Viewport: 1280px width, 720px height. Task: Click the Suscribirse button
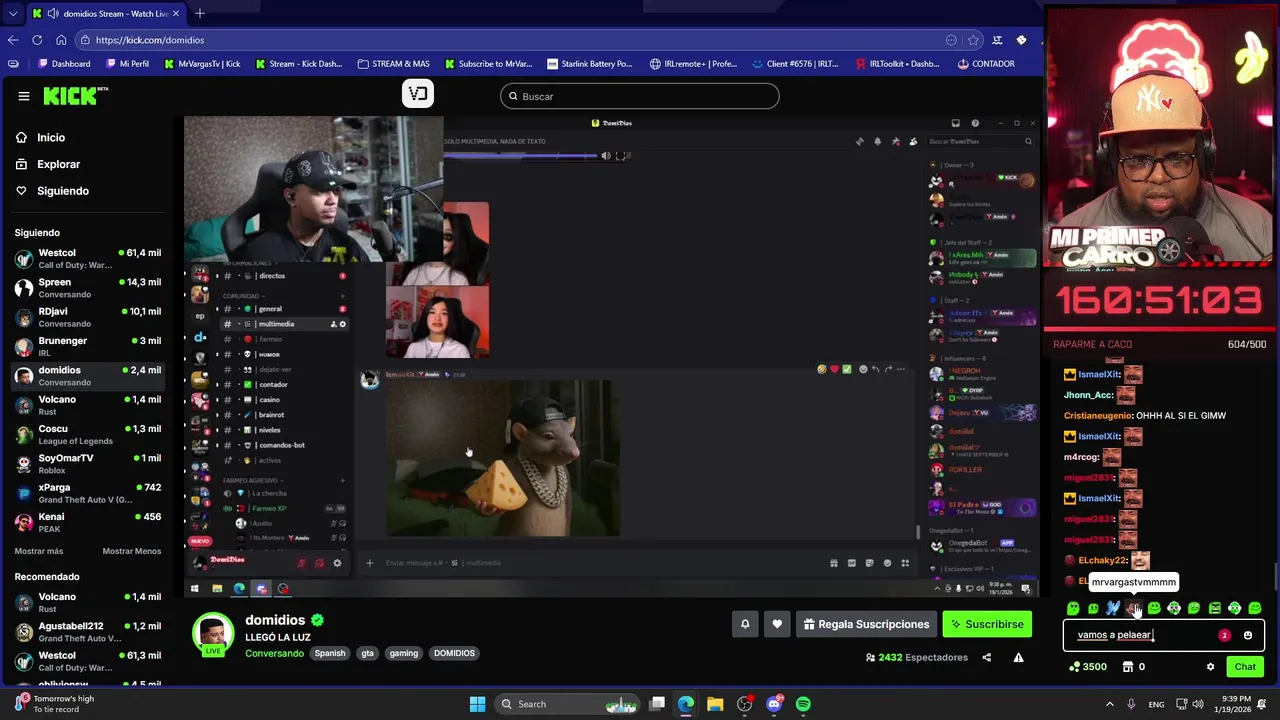[x=987, y=624]
